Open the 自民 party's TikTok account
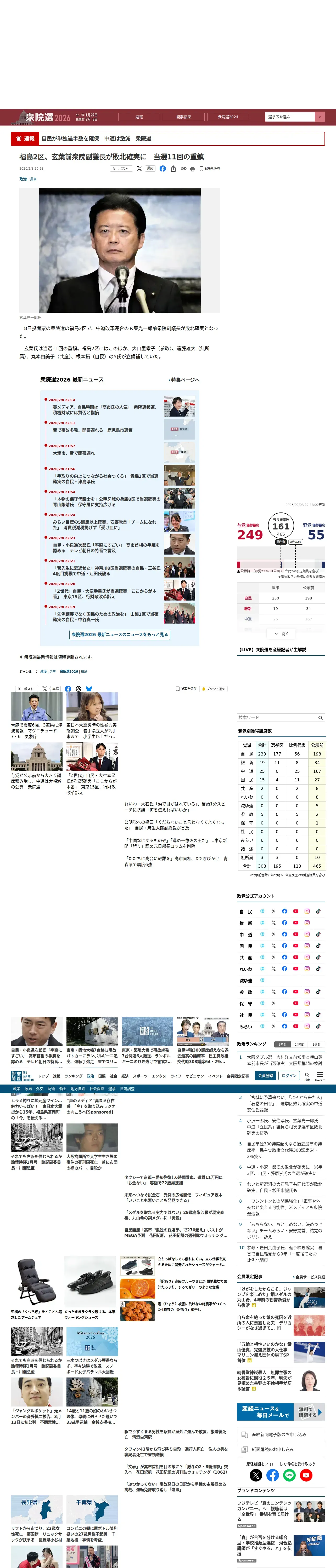 318,911
